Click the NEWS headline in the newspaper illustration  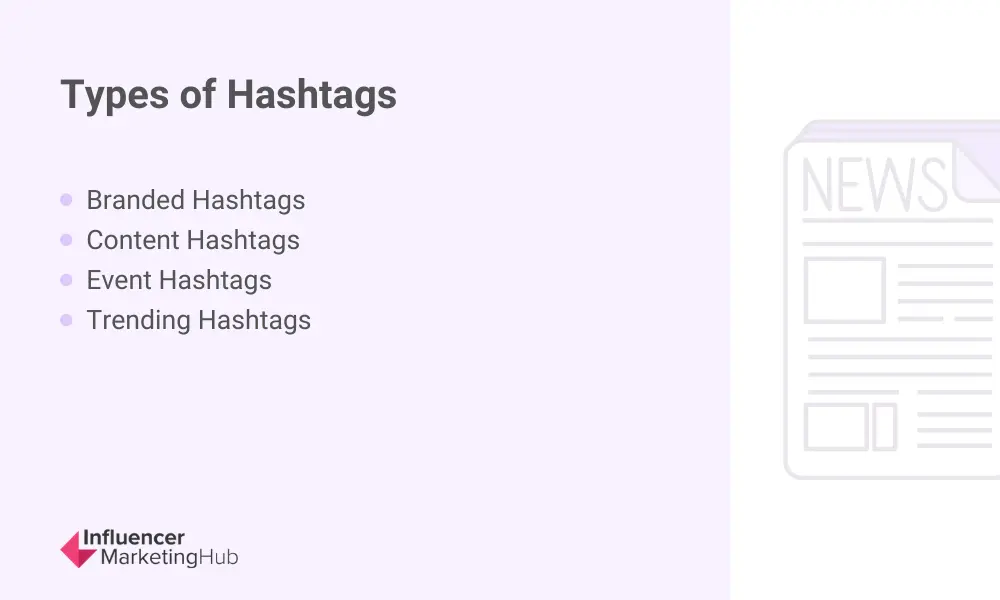[x=874, y=185]
